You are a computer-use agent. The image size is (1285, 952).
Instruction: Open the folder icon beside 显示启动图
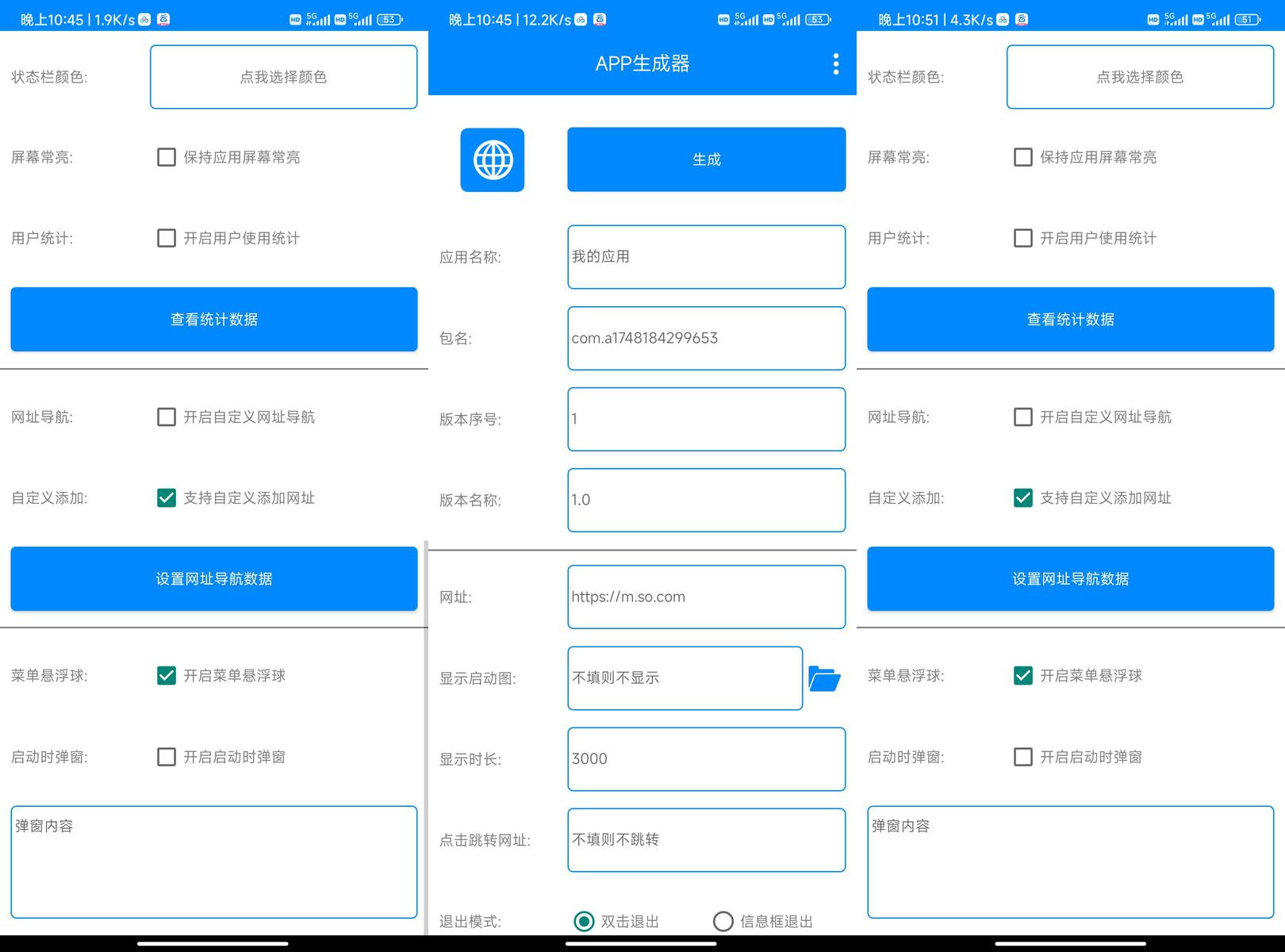[x=824, y=678]
